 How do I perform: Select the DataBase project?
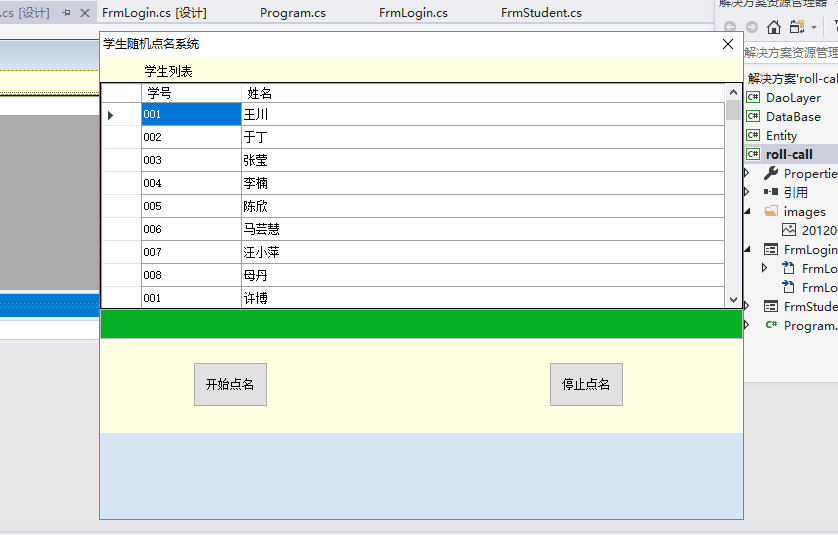click(793, 117)
